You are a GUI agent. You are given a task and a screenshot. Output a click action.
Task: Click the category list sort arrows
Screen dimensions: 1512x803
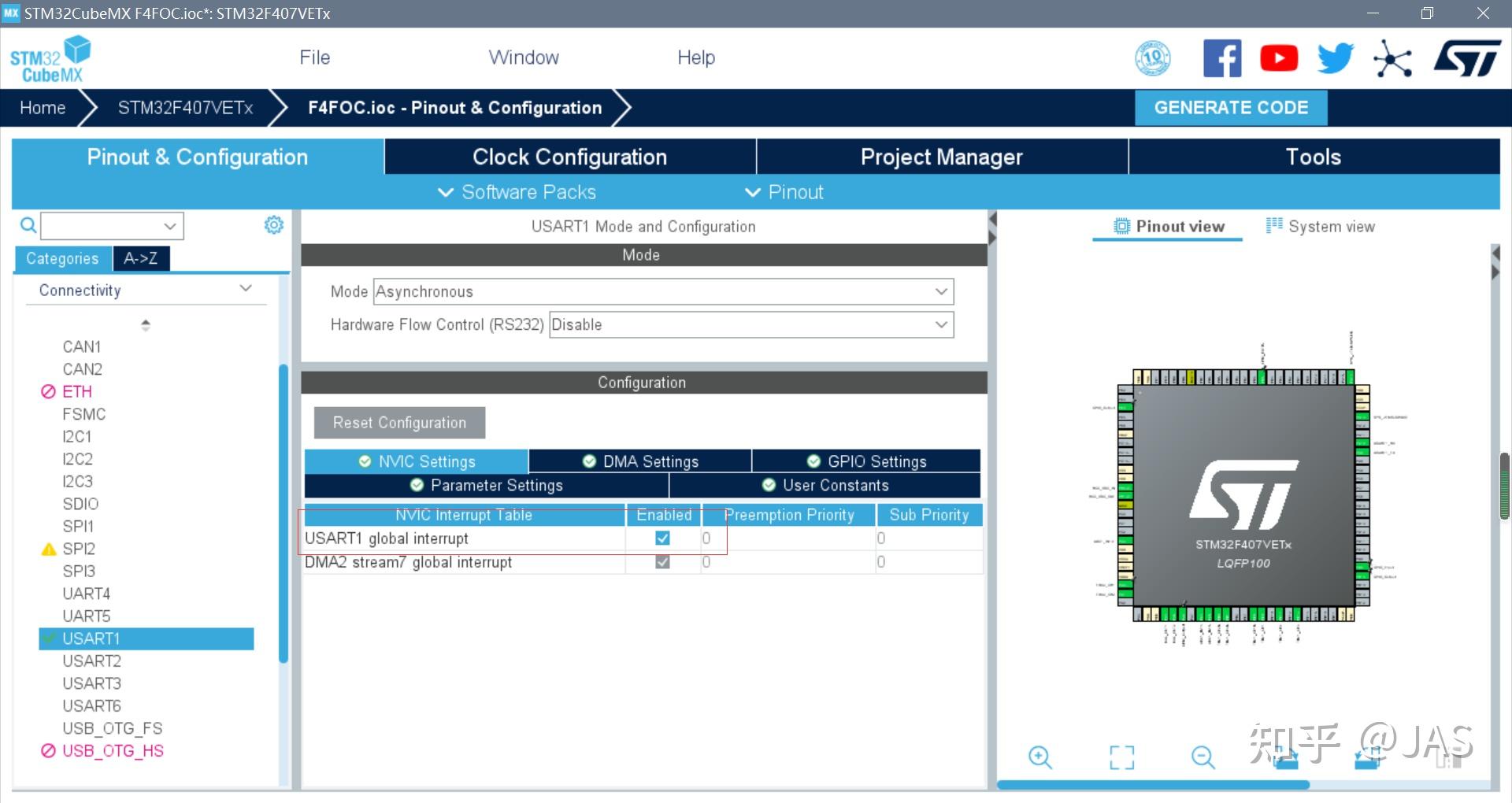pyautogui.click(x=146, y=324)
